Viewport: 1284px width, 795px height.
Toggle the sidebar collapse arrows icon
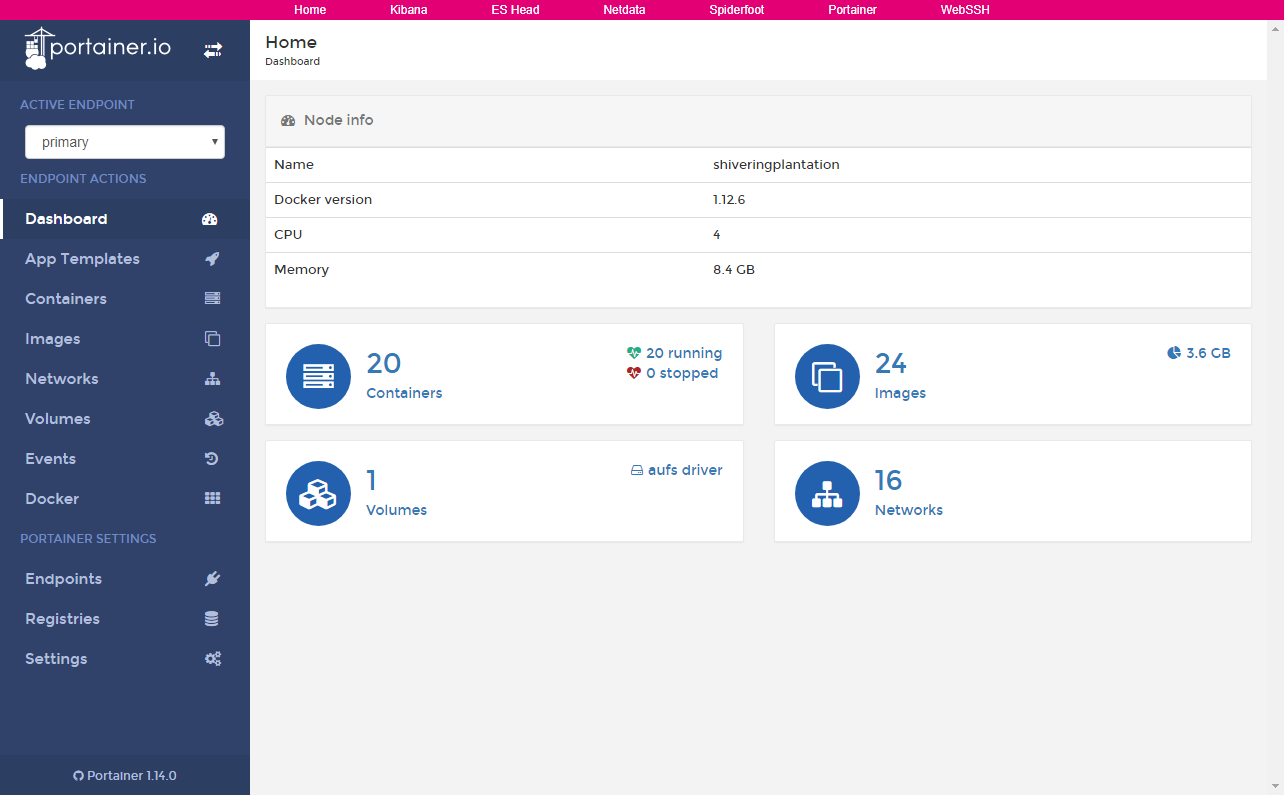(213, 50)
